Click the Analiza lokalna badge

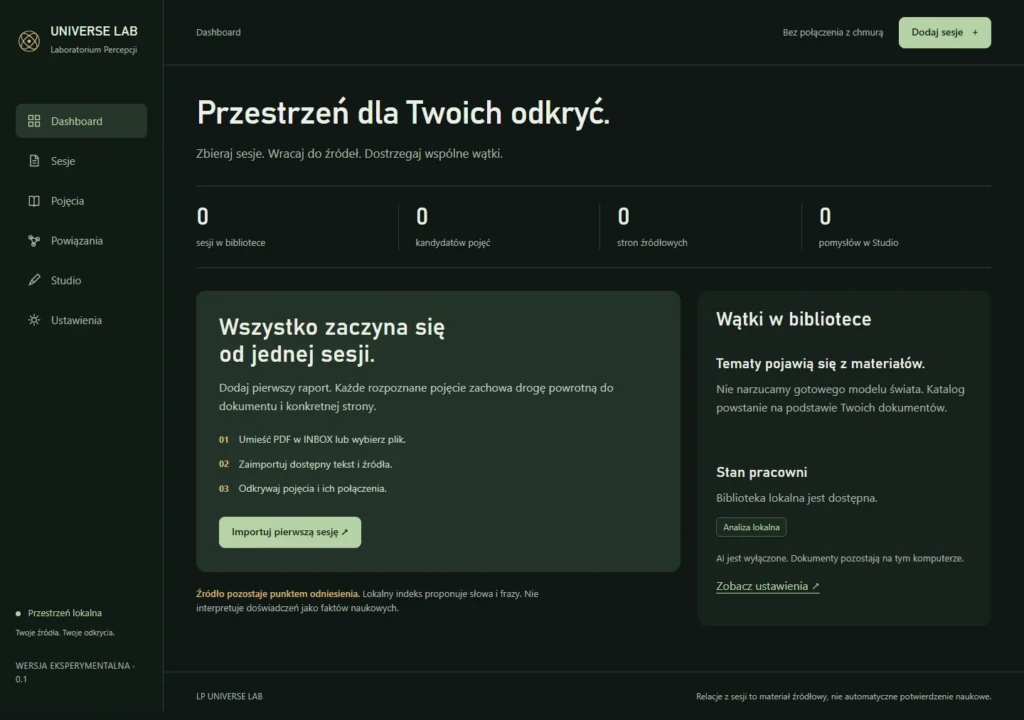point(751,527)
